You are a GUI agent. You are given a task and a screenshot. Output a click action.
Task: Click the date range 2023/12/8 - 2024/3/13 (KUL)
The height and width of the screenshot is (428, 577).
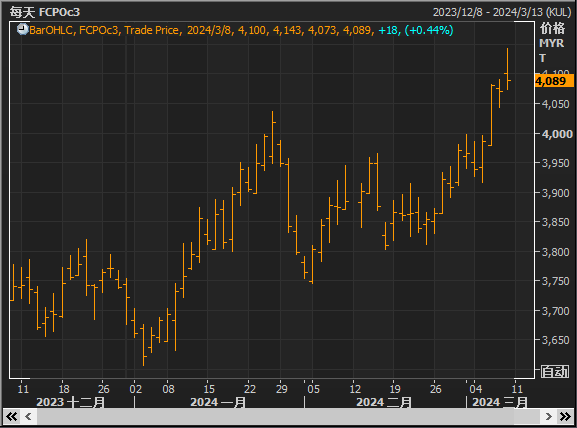pyautogui.click(x=502, y=12)
